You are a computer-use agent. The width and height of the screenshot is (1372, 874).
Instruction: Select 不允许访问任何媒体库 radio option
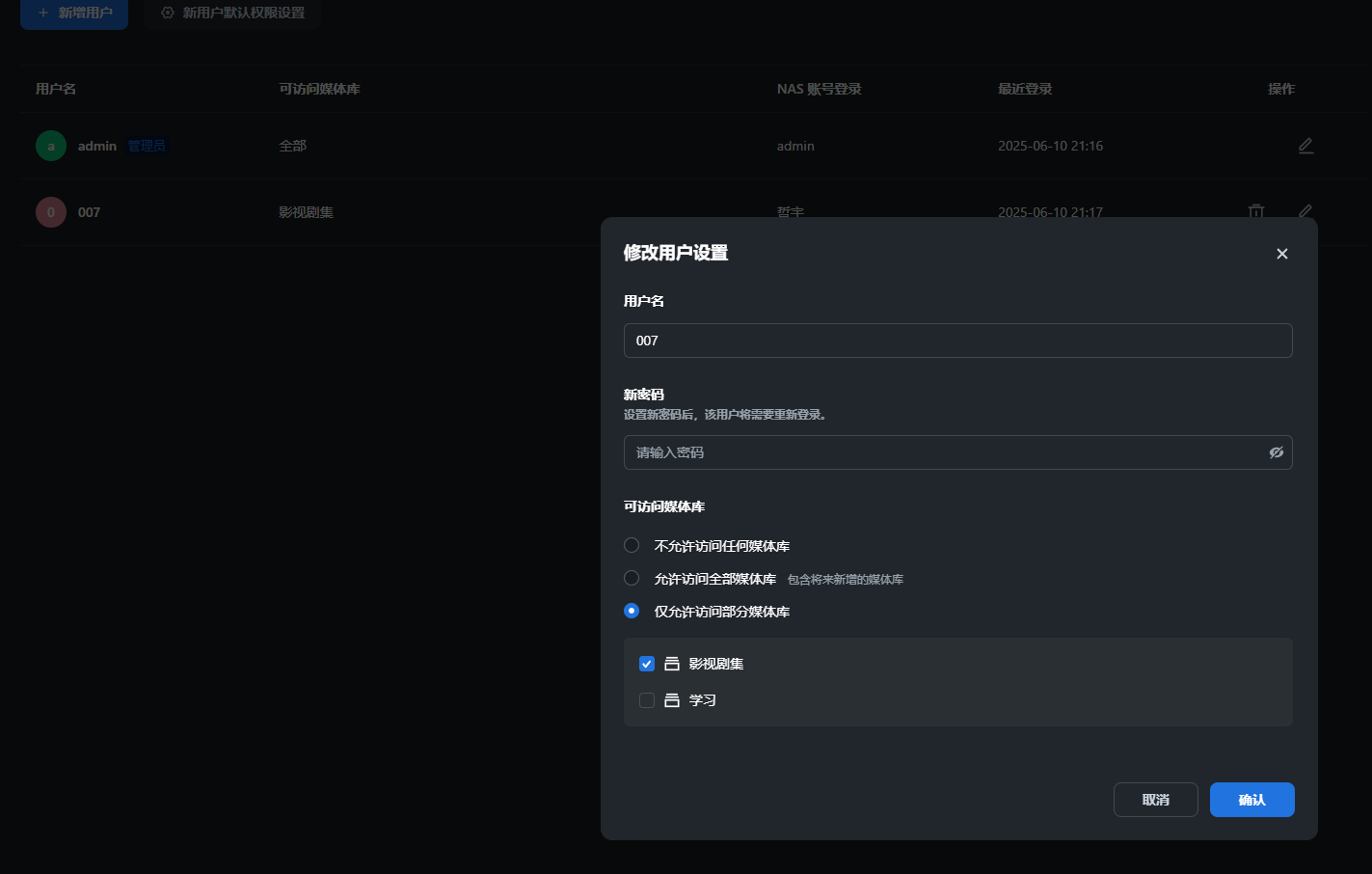point(632,545)
